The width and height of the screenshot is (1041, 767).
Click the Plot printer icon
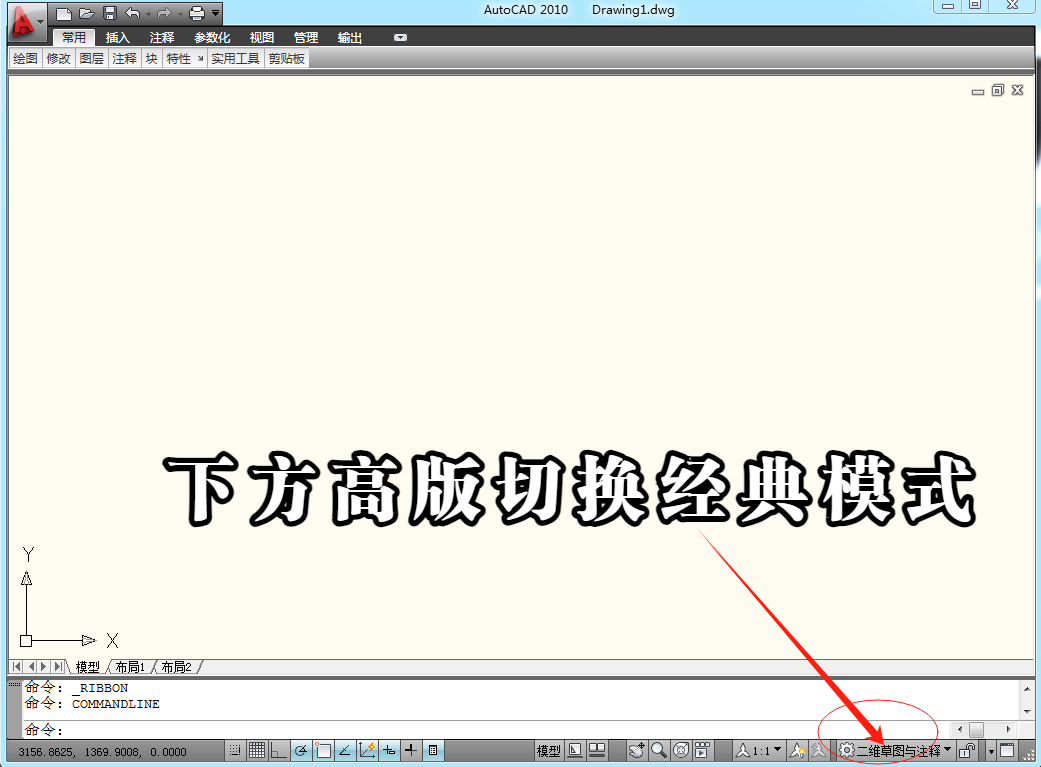[197, 13]
